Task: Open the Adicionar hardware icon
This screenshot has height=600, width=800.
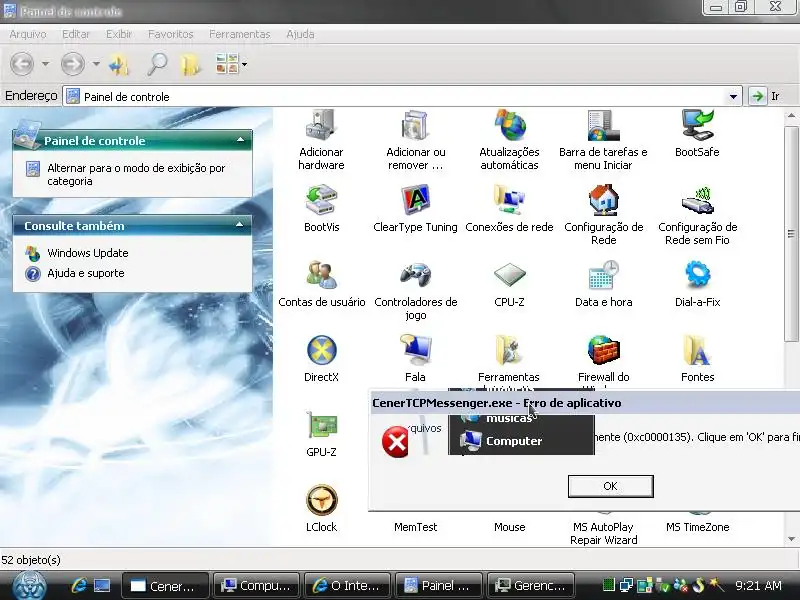Action: pos(321,125)
